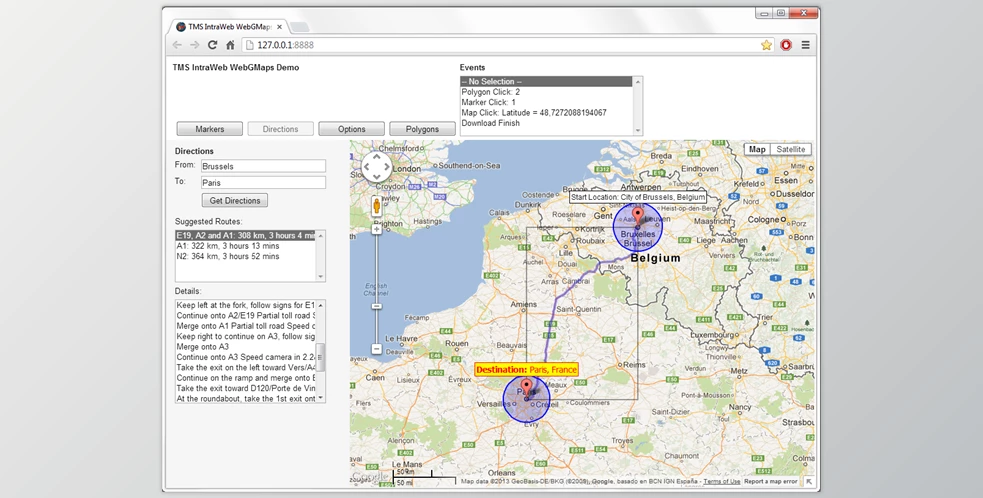
Task: Toggle the overview map arrow icon
Action: 809,482
